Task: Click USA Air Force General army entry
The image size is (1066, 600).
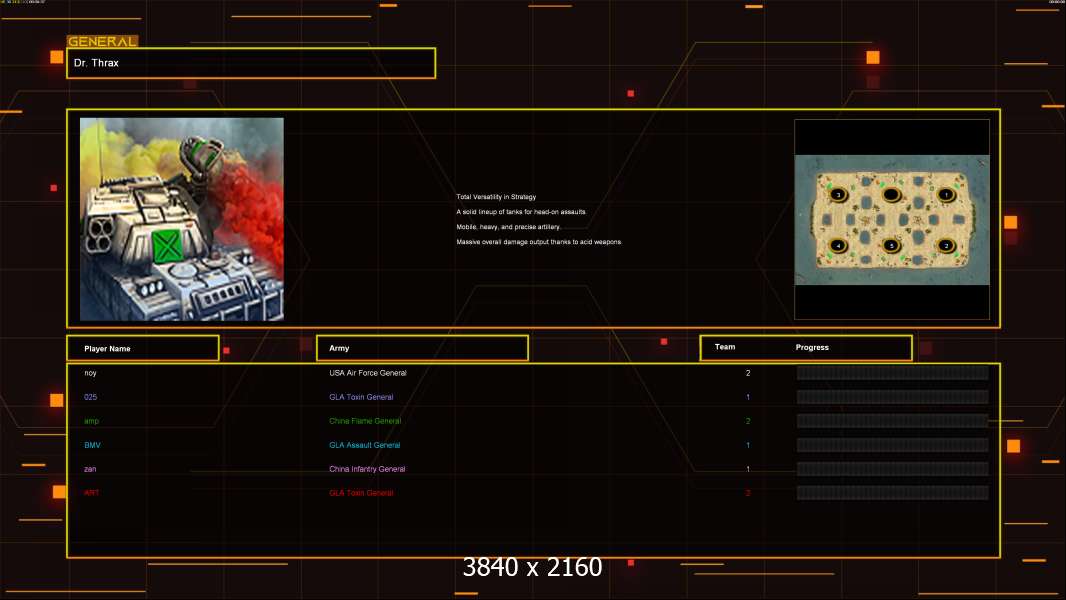Action: point(368,373)
